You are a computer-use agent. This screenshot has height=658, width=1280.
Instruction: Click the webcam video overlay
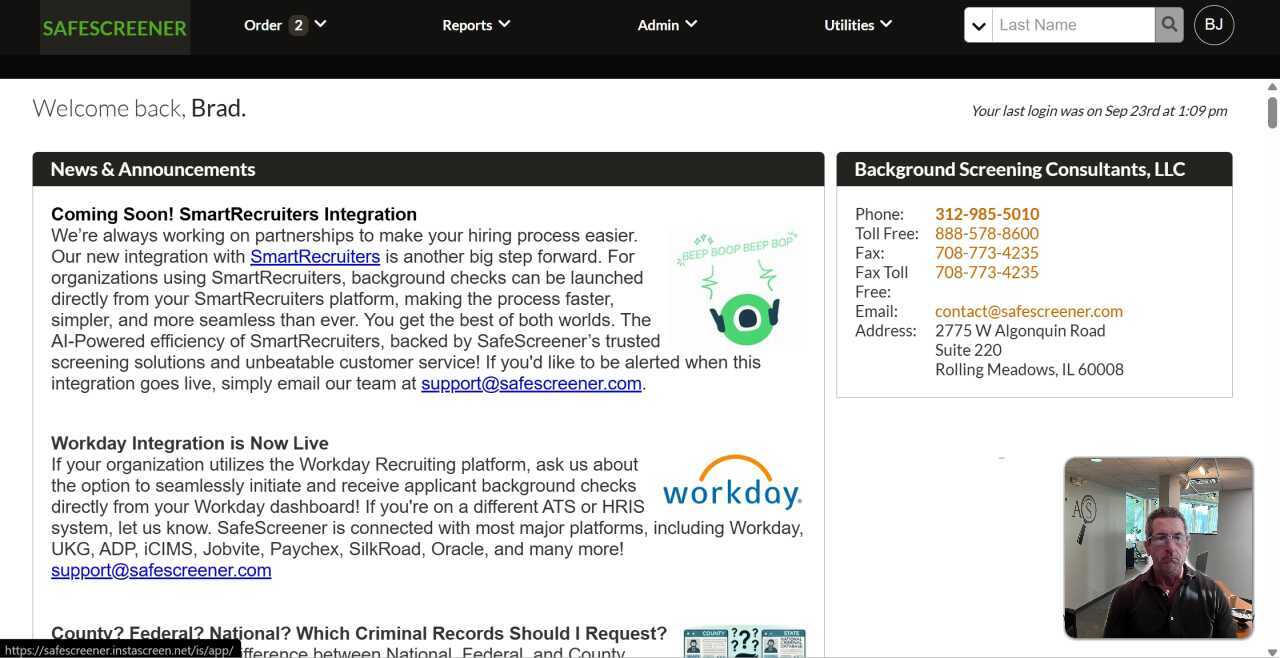[x=1158, y=548]
